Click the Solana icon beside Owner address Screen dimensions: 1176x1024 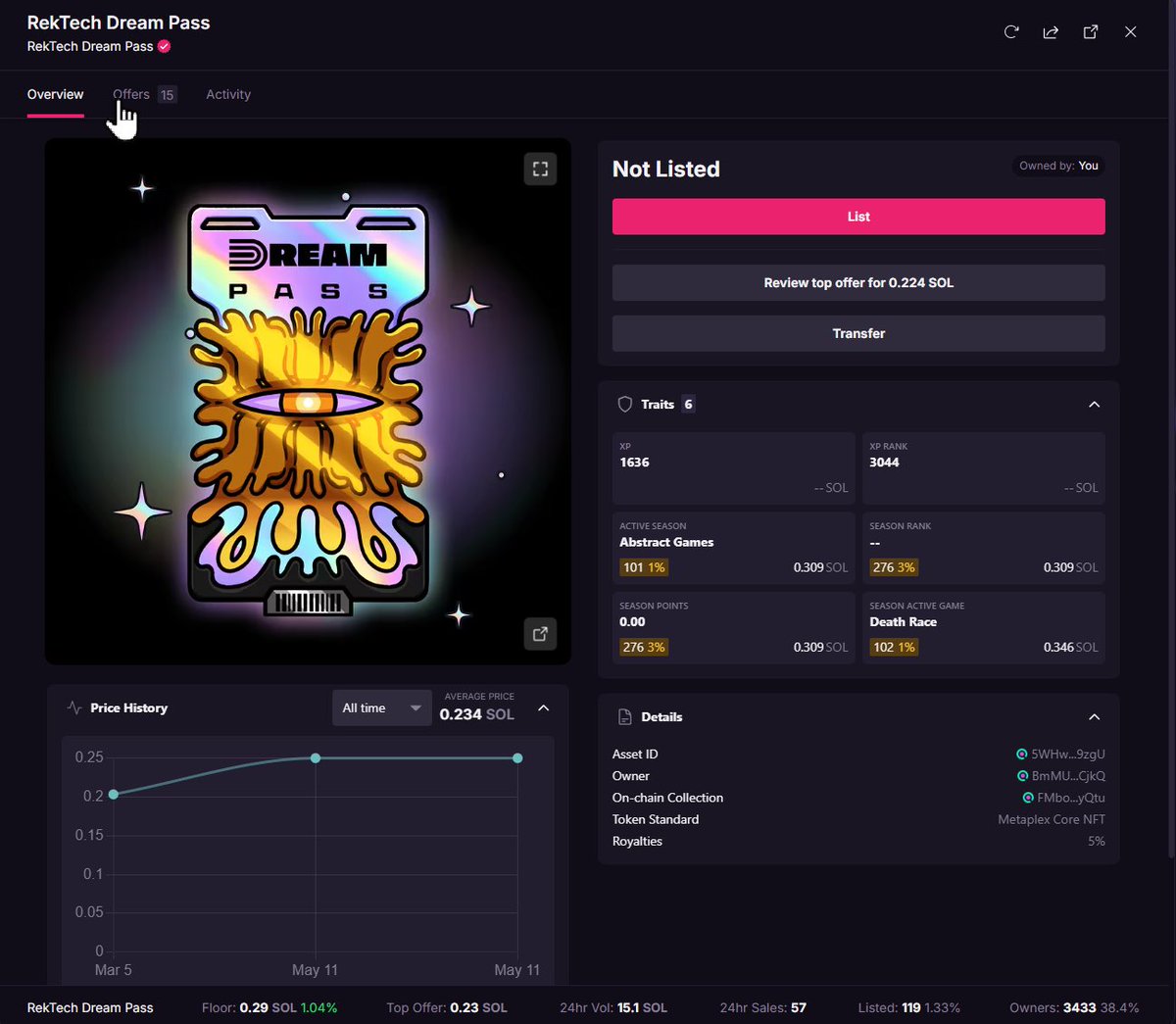[1022, 776]
